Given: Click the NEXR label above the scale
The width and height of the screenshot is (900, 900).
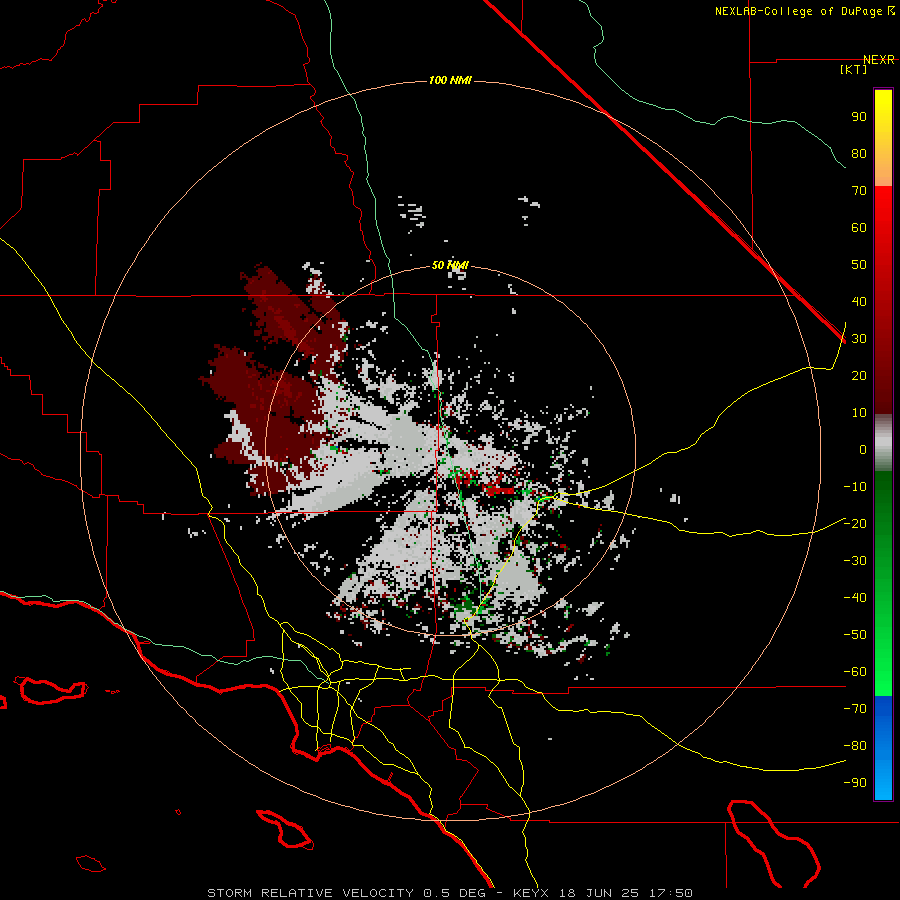Looking at the screenshot, I should point(879,60).
